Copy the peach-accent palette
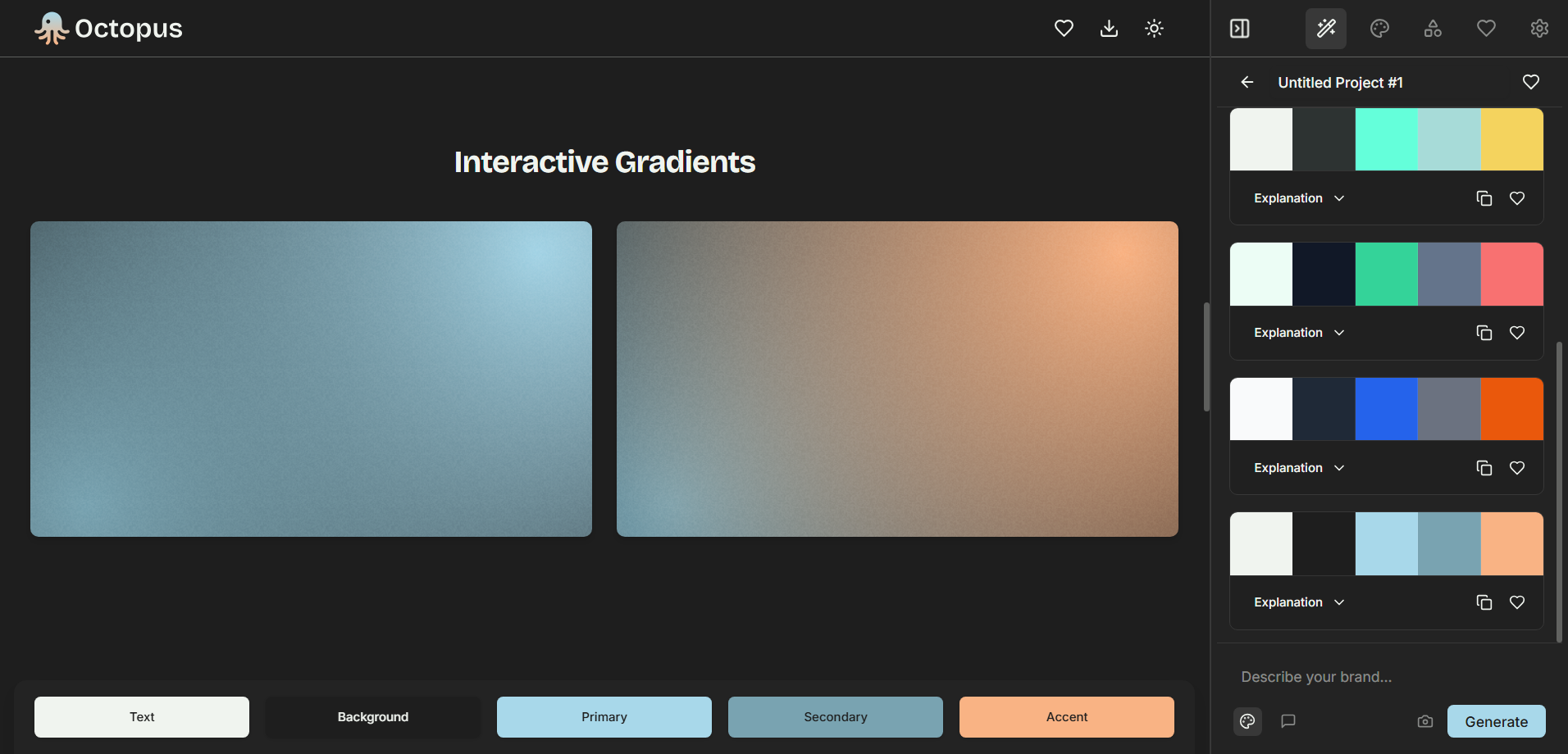The image size is (1568, 754). [1484, 602]
